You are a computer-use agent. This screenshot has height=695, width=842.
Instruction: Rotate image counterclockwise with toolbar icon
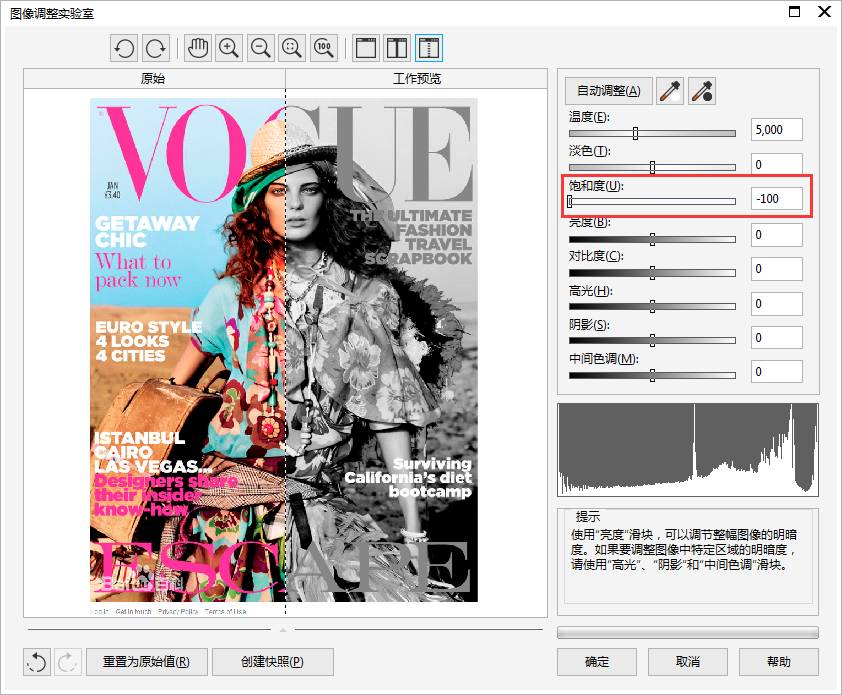124,48
